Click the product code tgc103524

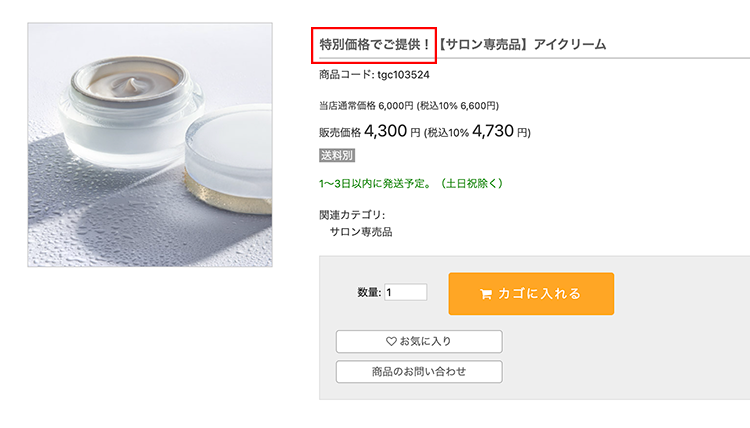click(x=403, y=75)
